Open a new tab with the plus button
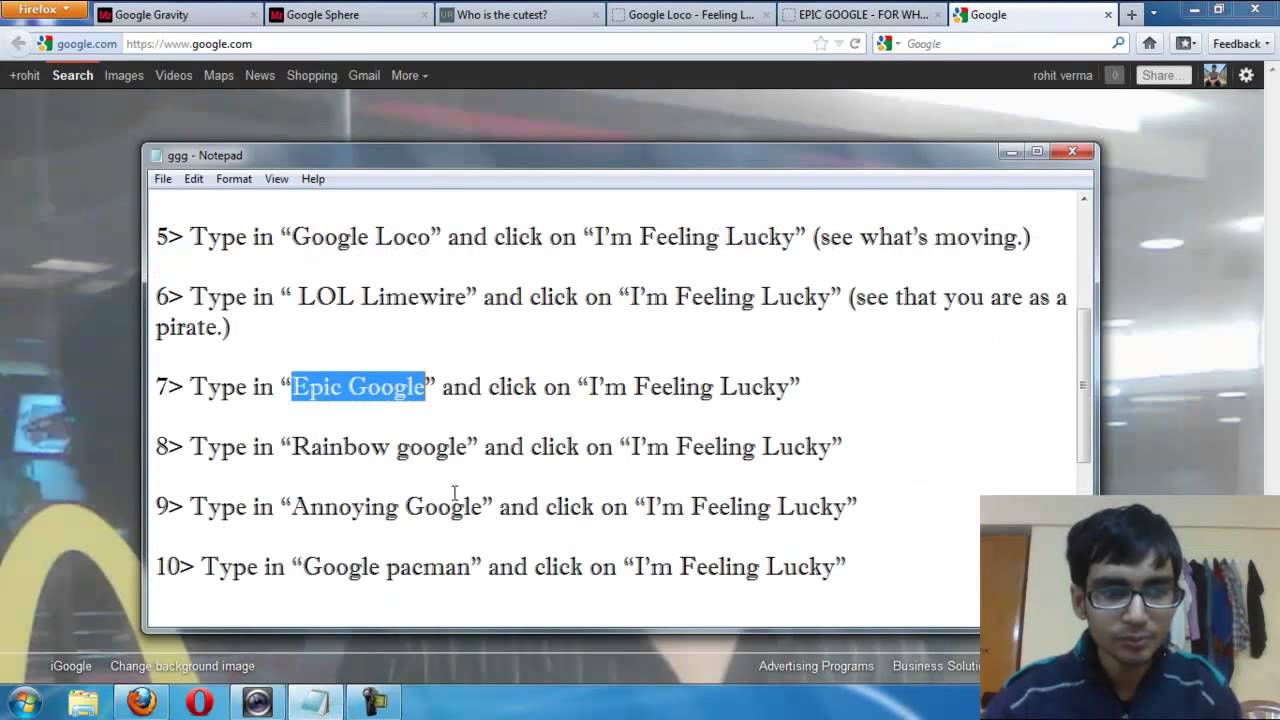This screenshot has height=720, width=1280. tap(1132, 15)
